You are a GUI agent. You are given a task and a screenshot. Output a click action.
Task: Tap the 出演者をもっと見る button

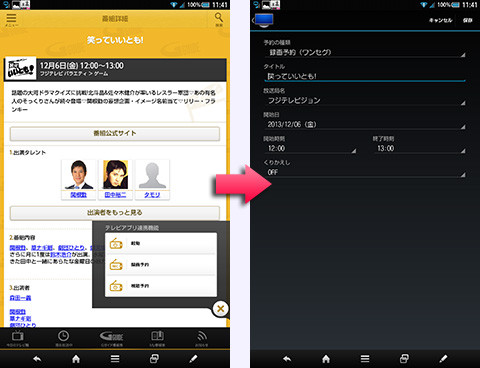coord(115,213)
